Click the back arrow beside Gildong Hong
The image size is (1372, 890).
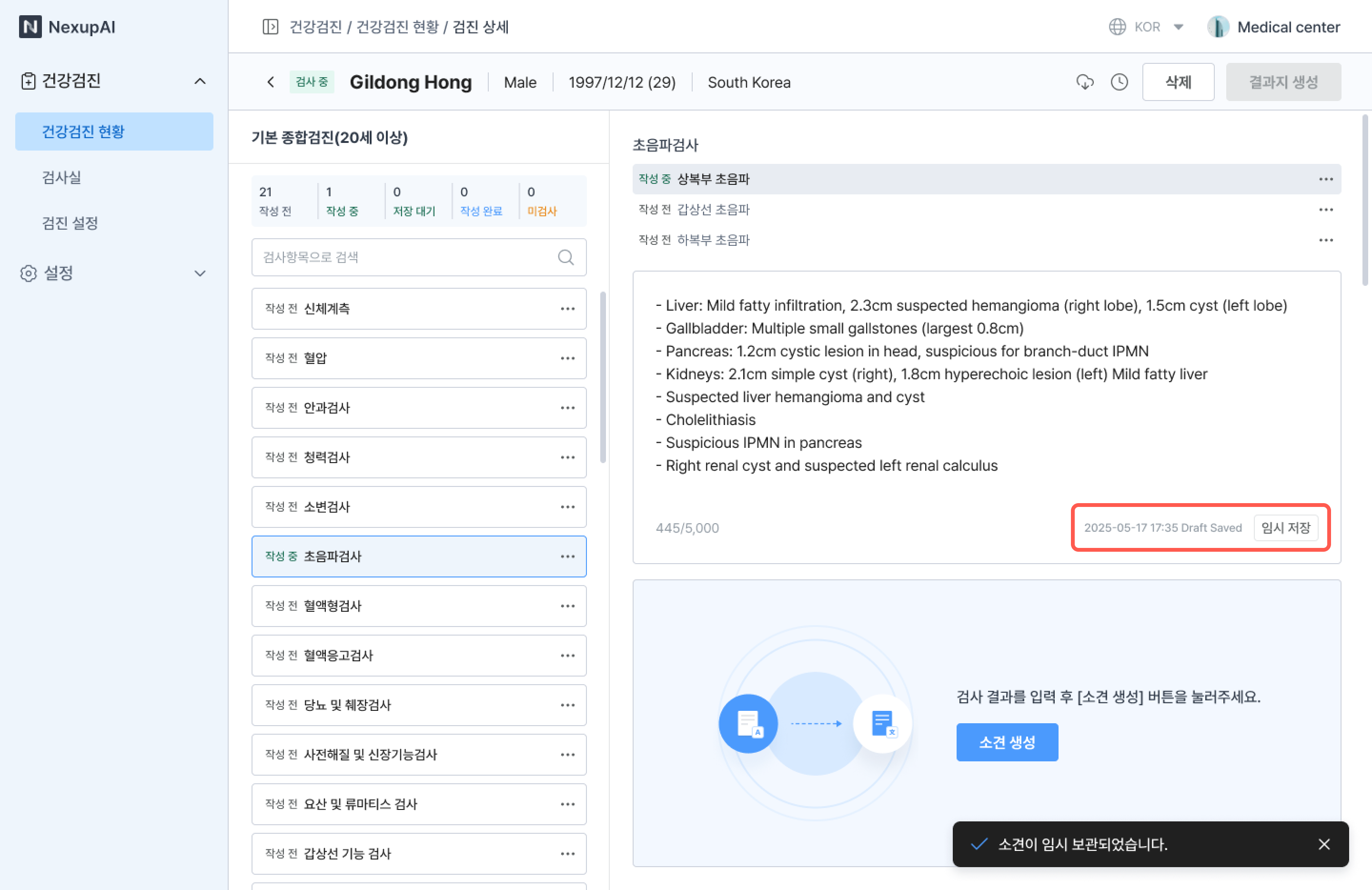click(x=271, y=82)
